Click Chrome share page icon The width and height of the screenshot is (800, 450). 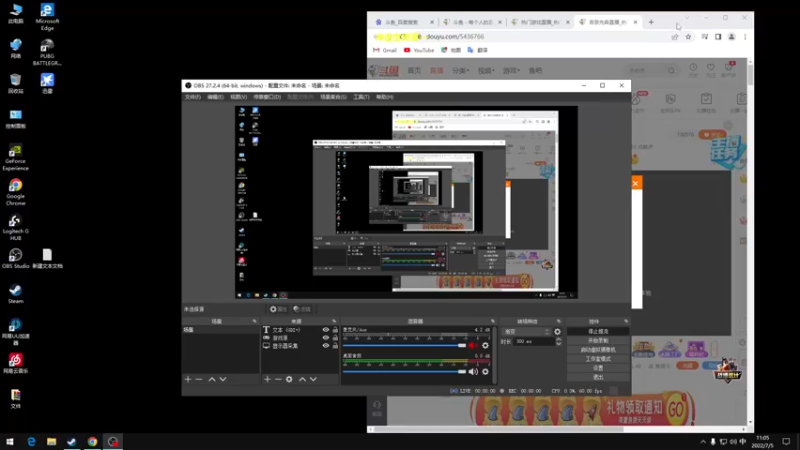(x=675, y=37)
